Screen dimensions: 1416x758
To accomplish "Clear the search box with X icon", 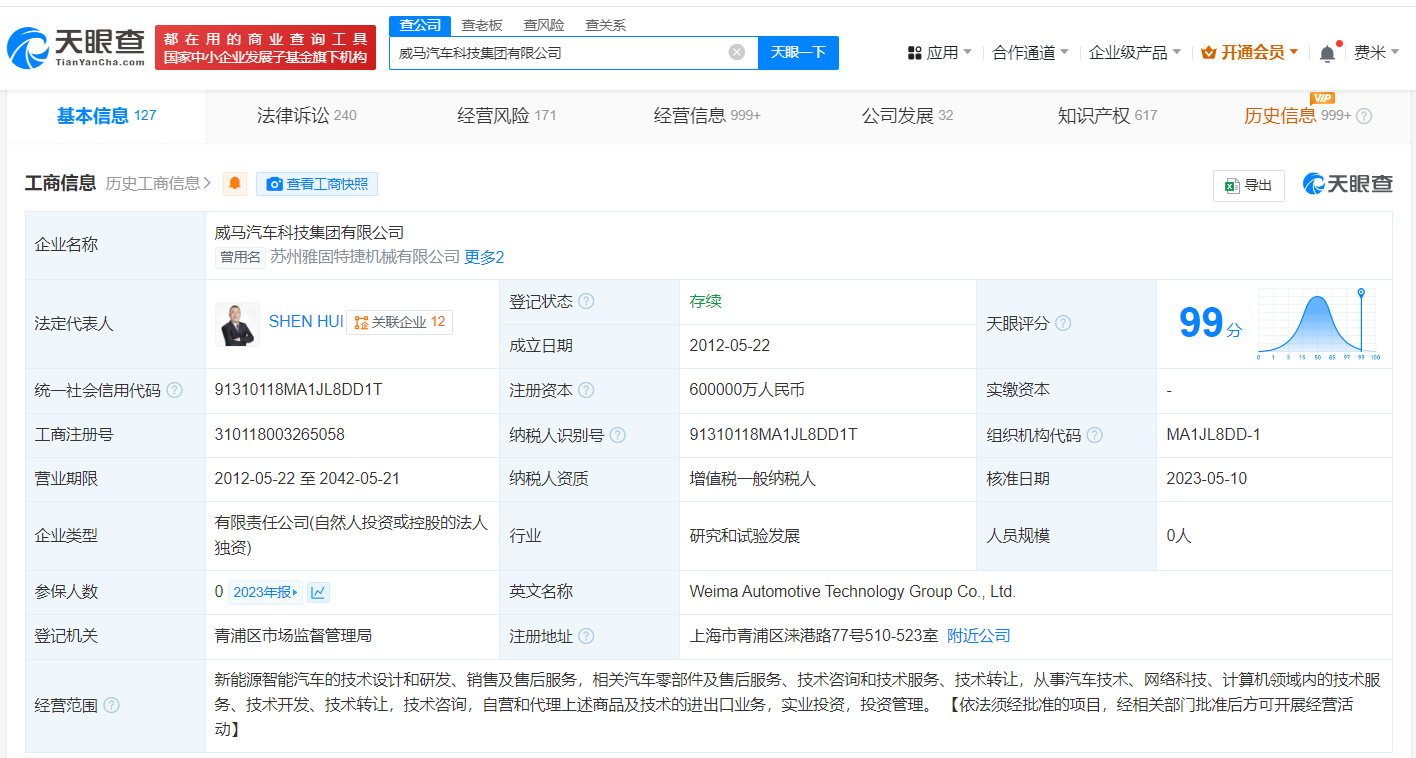I will coord(737,52).
